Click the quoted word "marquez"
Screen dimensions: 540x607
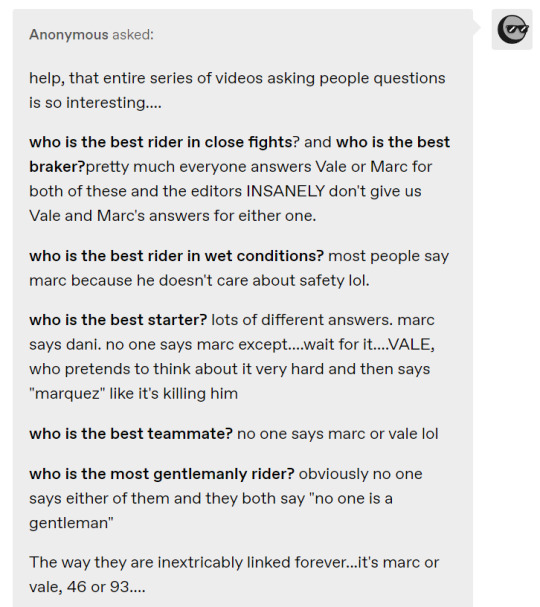click(67, 393)
